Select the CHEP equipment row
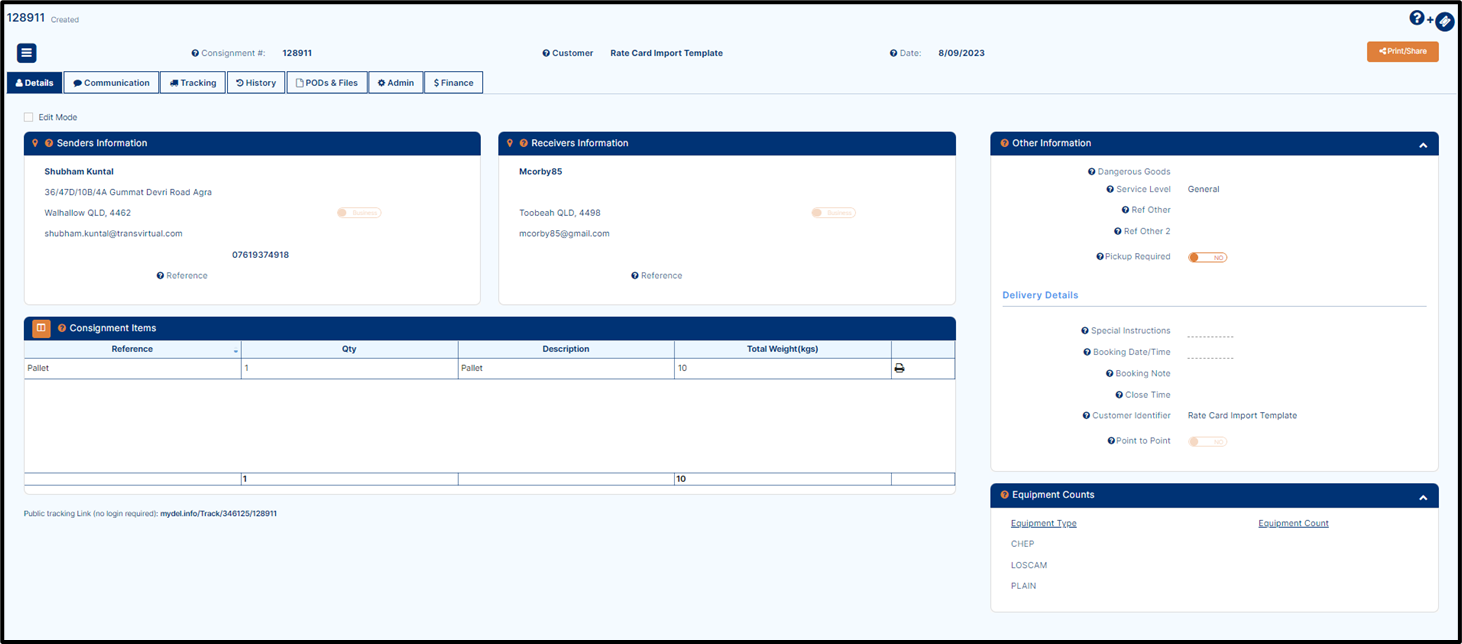 click(x=1022, y=544)
